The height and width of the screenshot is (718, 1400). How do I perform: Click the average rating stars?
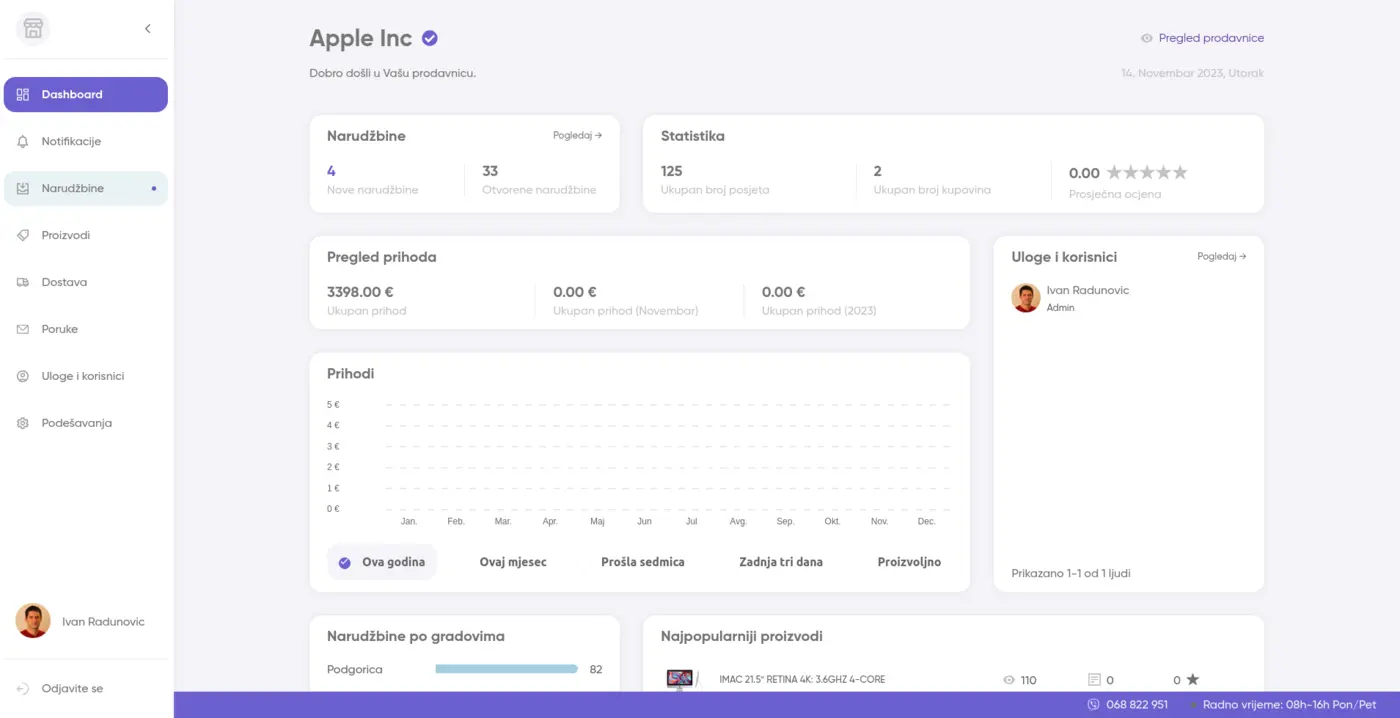click(1147, 172)
